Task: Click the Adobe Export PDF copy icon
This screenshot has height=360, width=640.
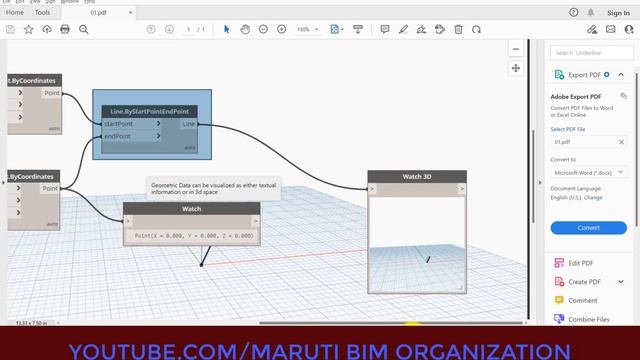Action: (623, 96)
